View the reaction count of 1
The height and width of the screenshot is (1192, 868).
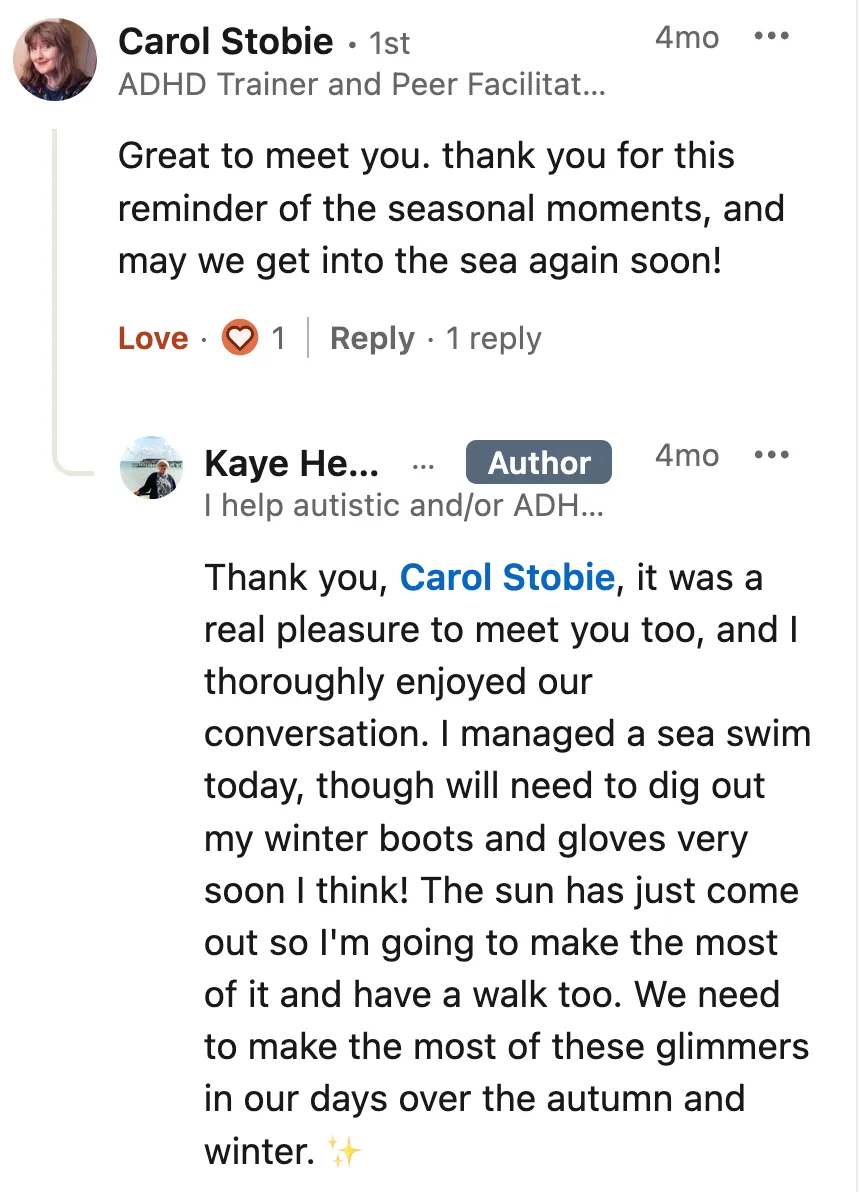278,339
